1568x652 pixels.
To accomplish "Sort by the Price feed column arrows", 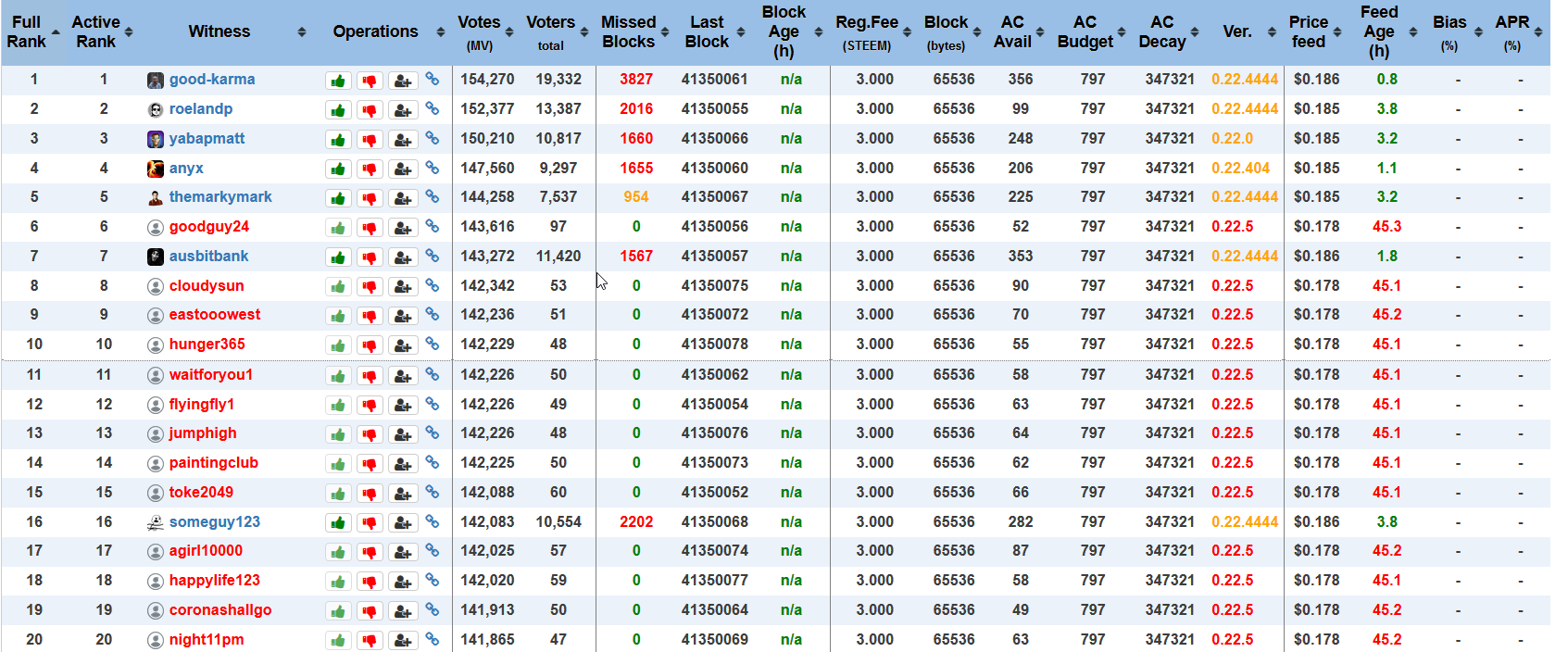I will (1337, 31).
